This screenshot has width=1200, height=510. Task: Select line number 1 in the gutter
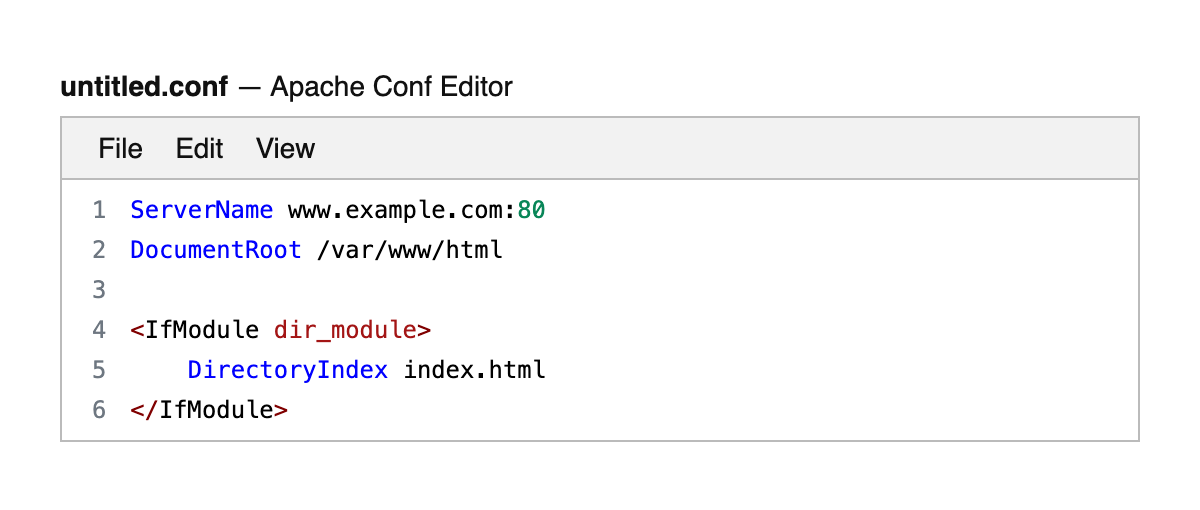(x=98, y=211)
